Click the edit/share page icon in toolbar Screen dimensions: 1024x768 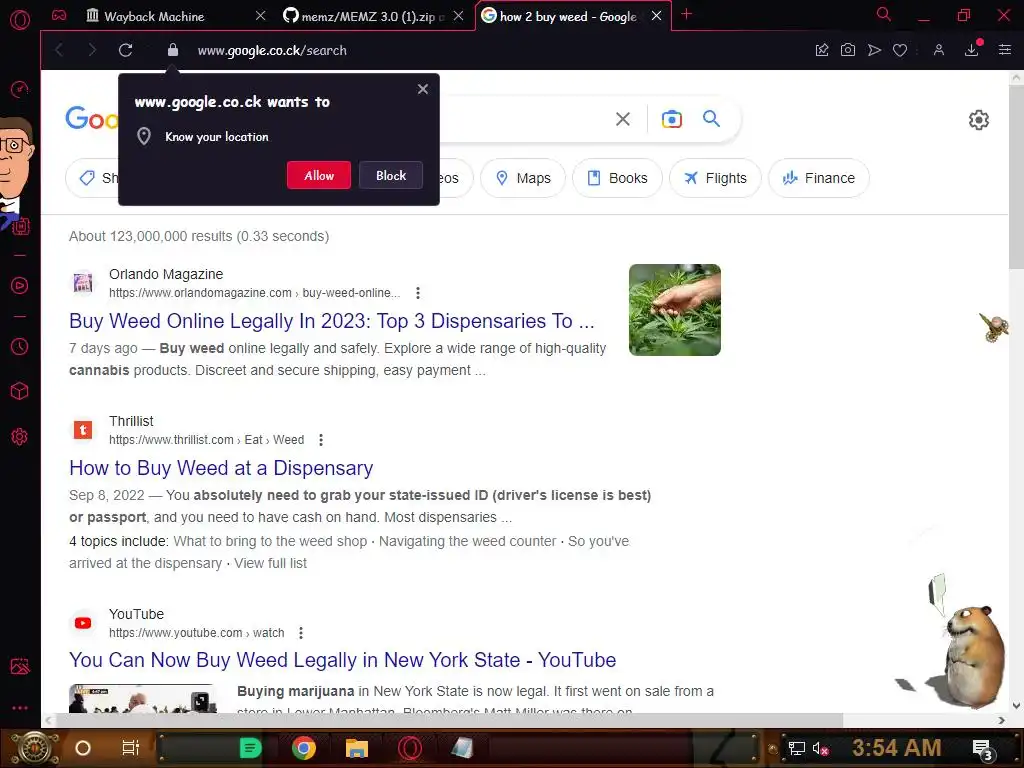pyautogui.click(x=822, y=50)
